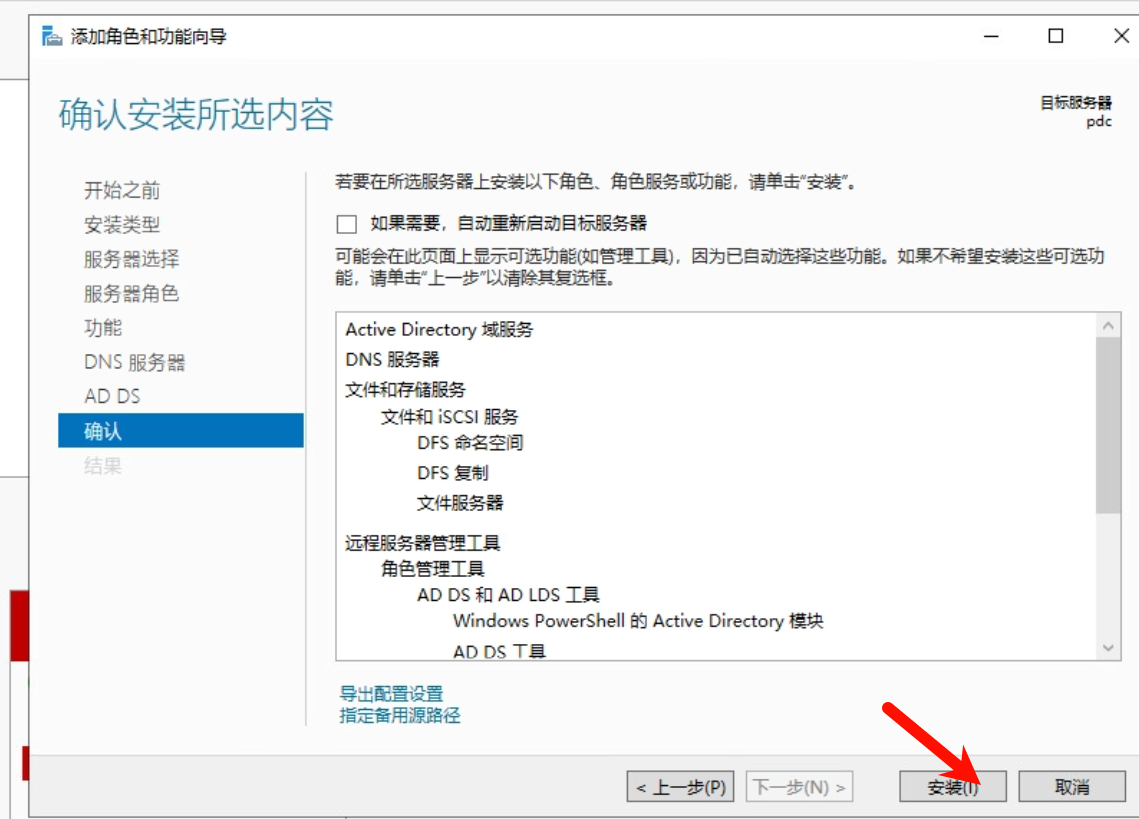Click the scroll up arrow of list
This screenshot has width=1139, height=819.
pos(1108,326)
